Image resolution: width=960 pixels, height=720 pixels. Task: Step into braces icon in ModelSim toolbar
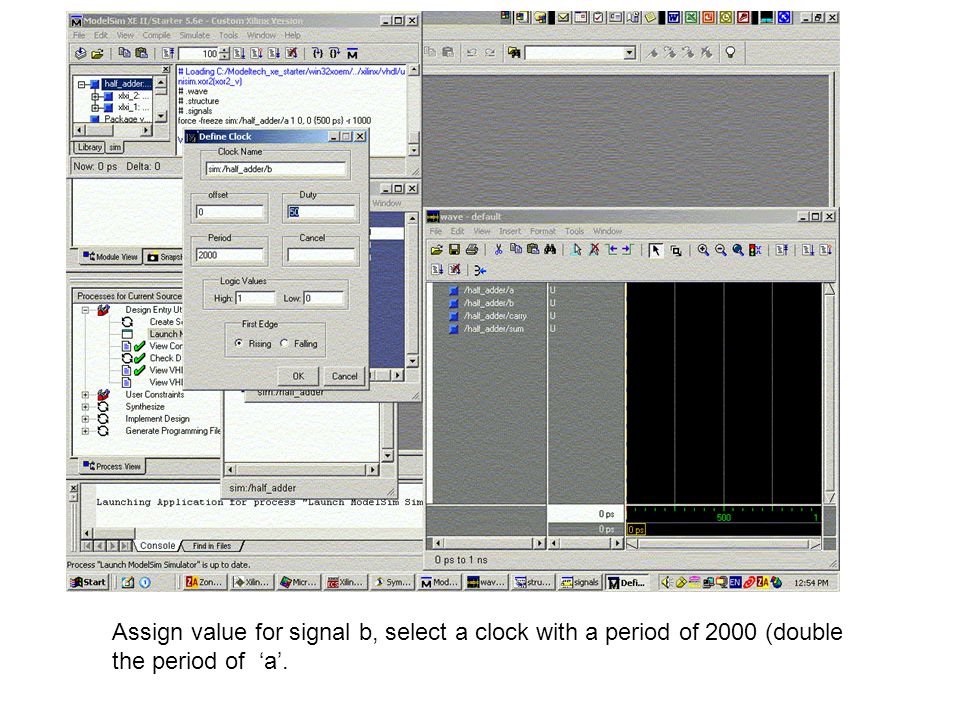tap(318, 53)
